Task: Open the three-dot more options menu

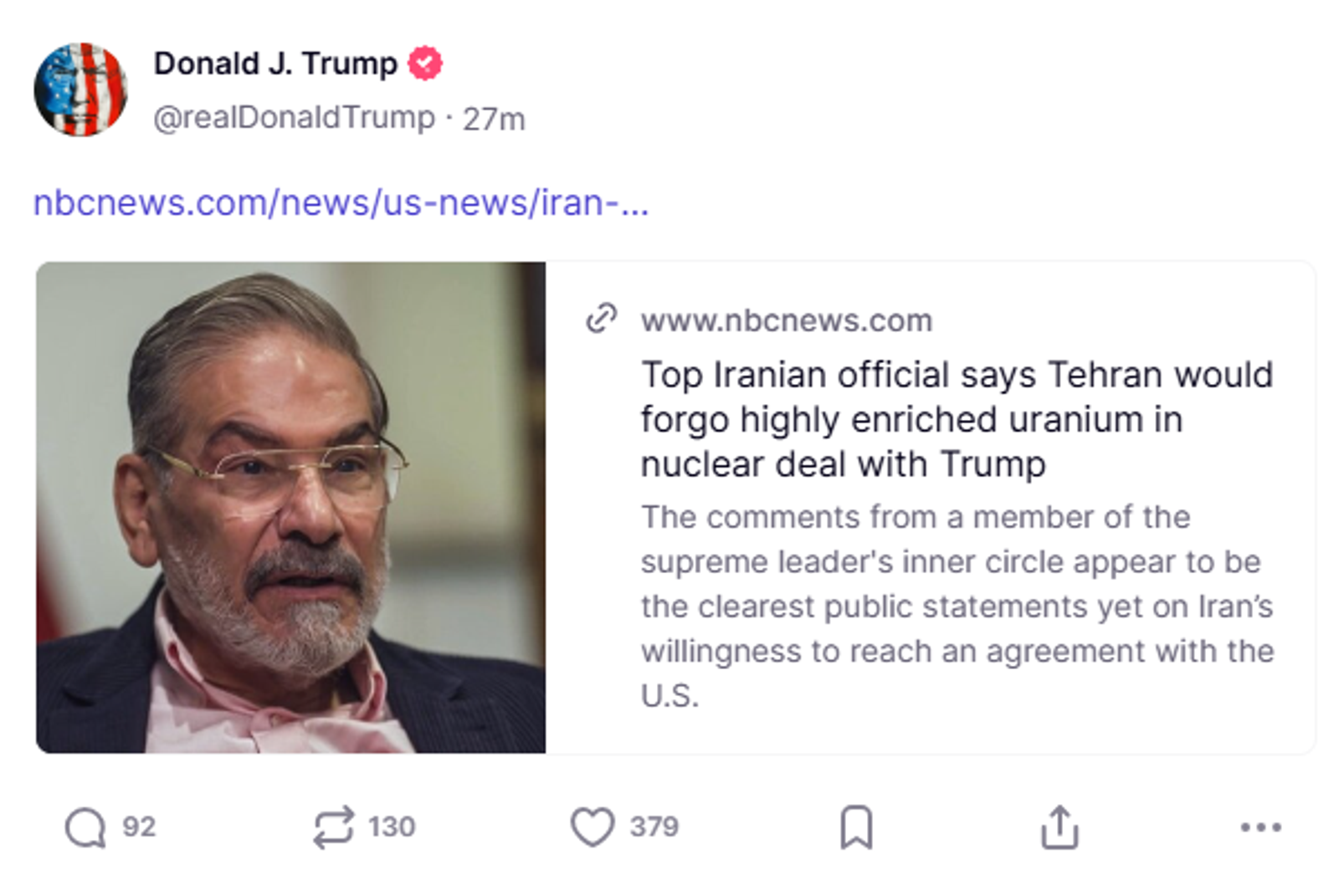Action: [x=1260, y=827]
